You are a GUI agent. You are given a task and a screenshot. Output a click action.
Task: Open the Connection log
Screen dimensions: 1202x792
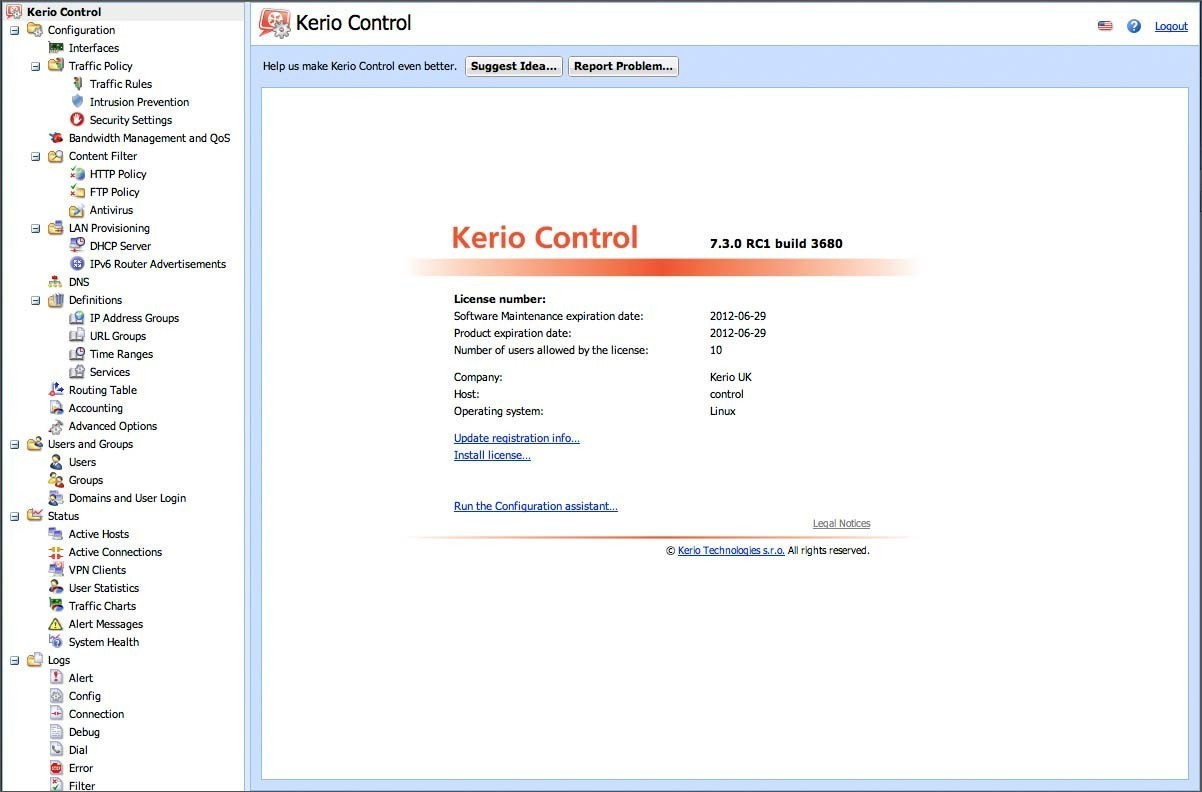pos(97,714)
